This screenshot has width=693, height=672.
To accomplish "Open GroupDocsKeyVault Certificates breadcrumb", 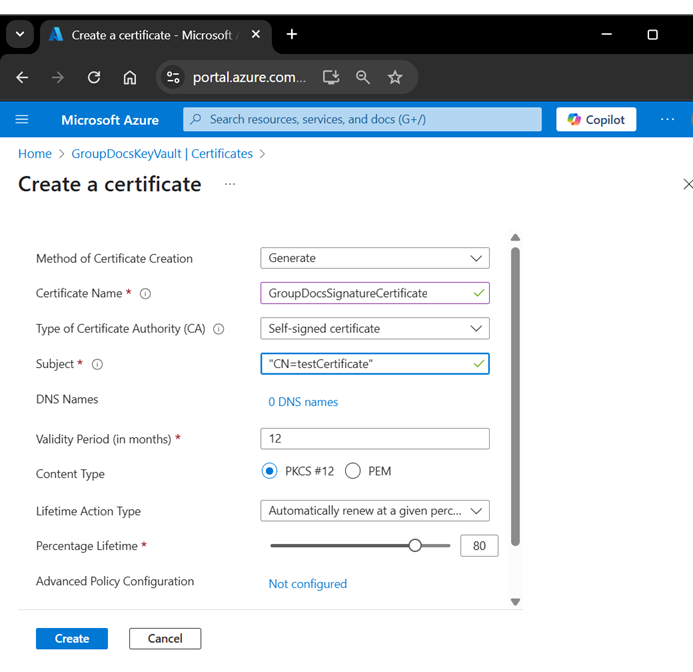I will (x=162, y=154).
